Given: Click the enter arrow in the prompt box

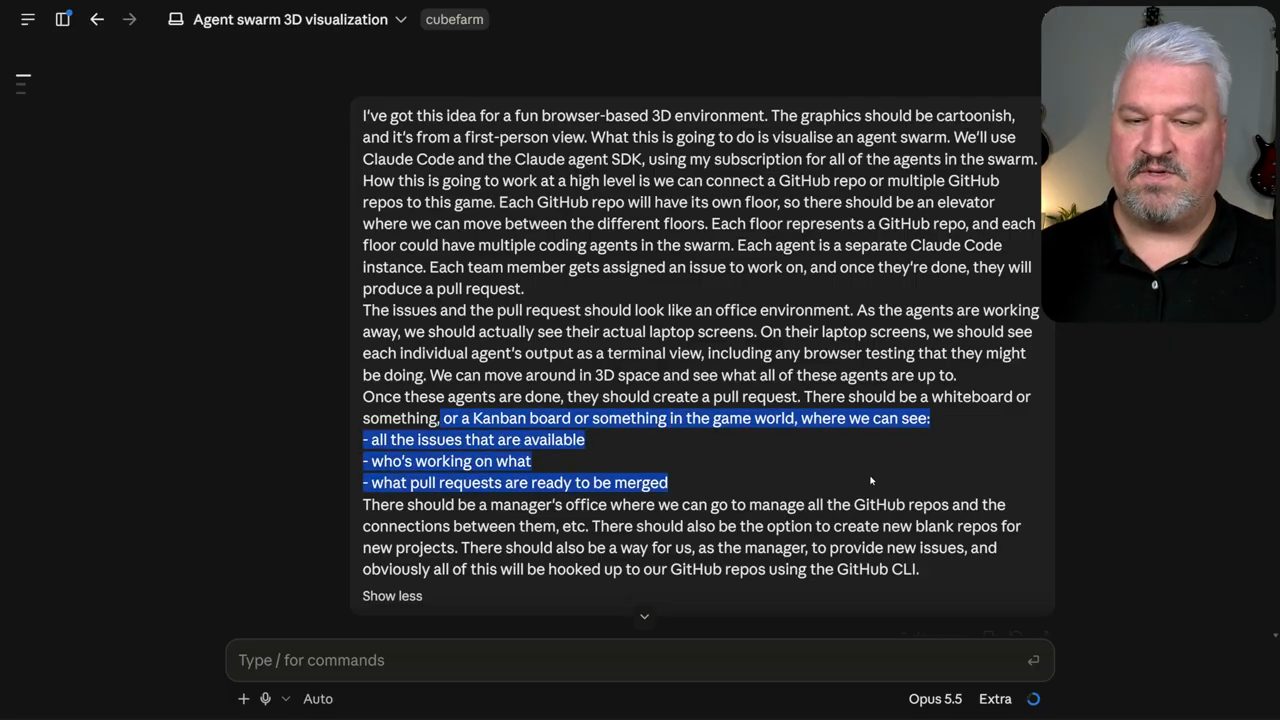Looking at the screenshot, I should 1033,660.
